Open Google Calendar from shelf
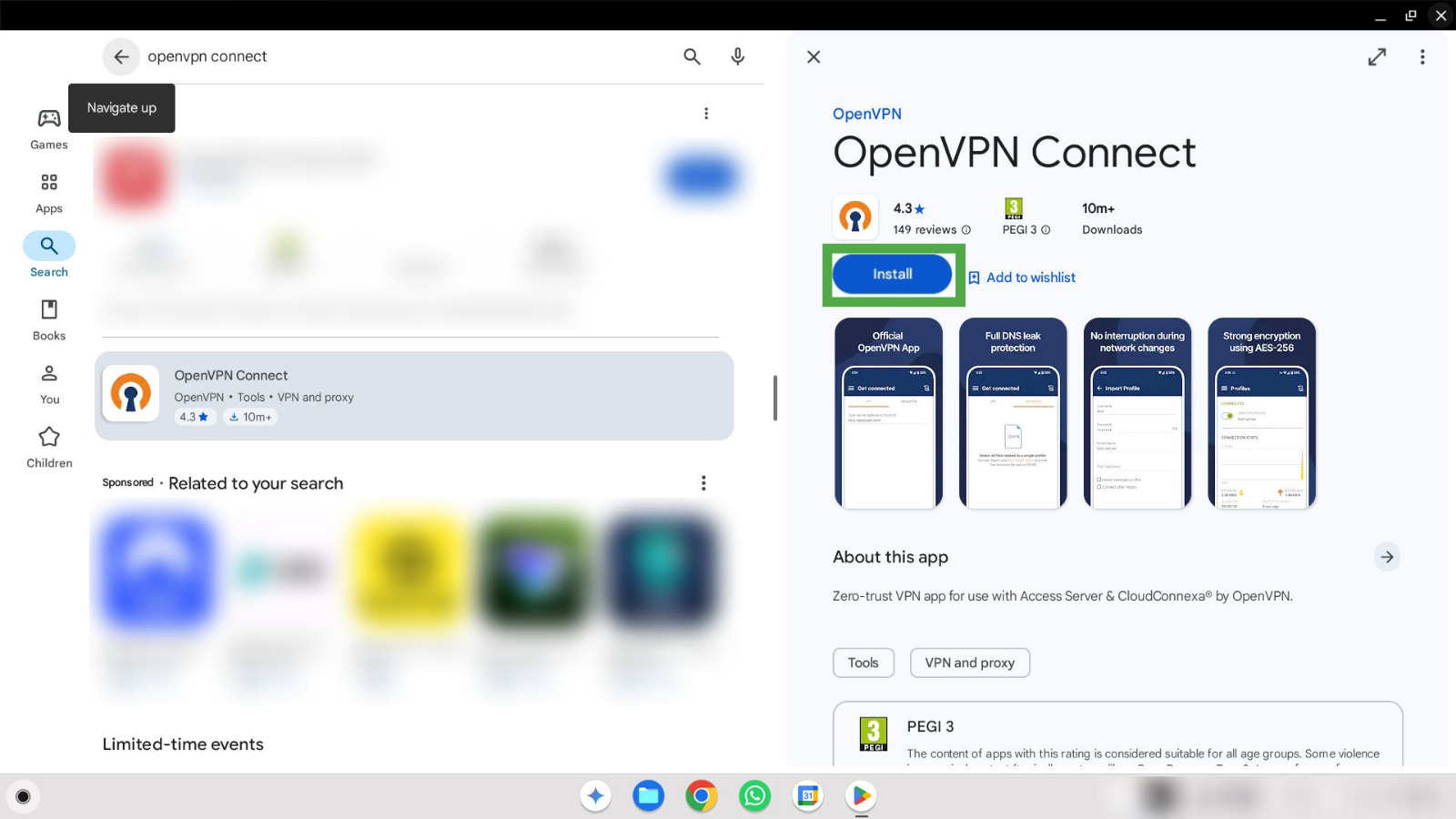This screenshot has height=819, width=1456. pyautogui.click(x=808, y=796)
